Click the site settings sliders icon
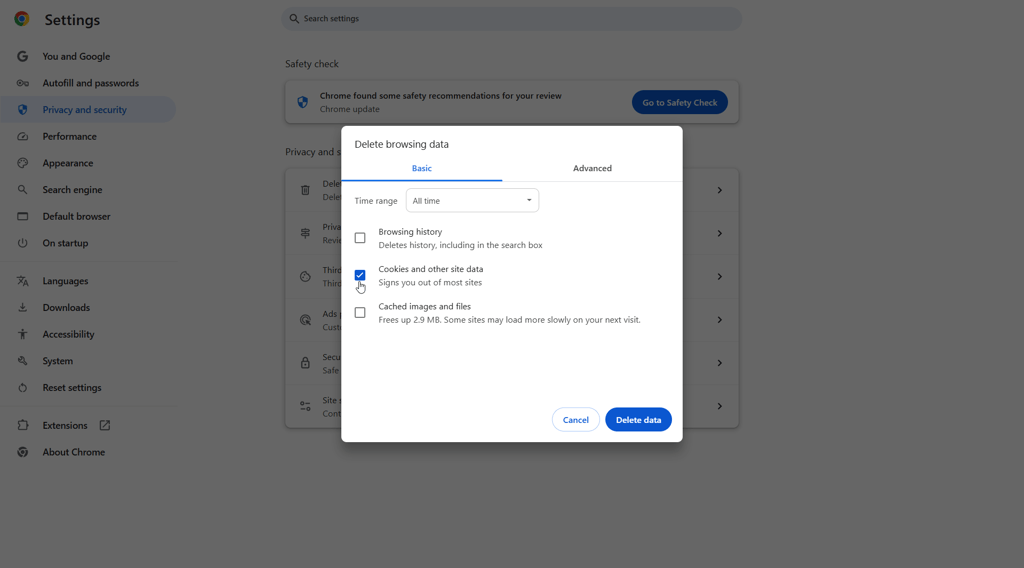Viewport: 1024px width, 568px height. coord(305,406)
